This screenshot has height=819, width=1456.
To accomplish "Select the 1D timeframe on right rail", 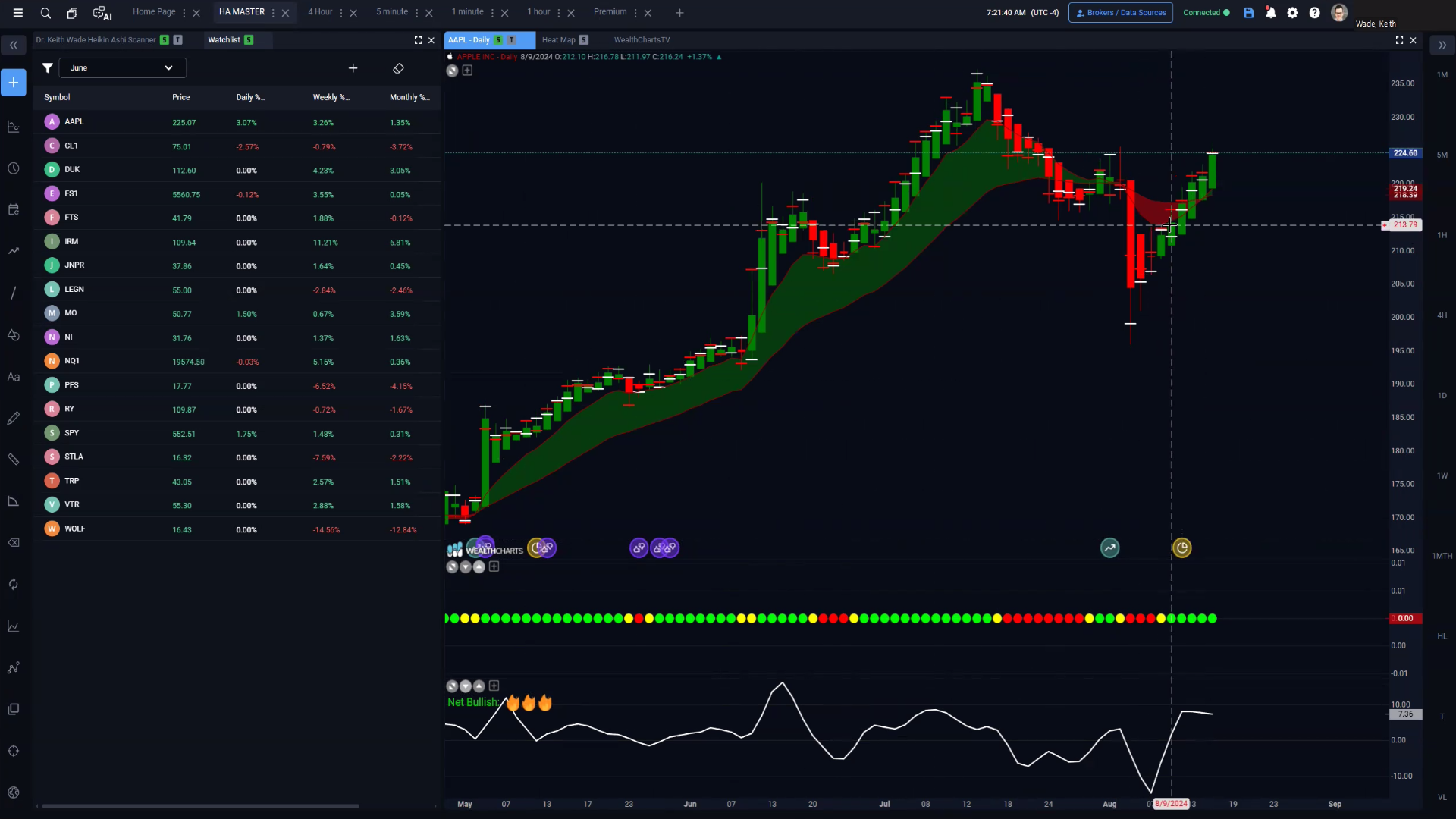I will click(1442, 396).
